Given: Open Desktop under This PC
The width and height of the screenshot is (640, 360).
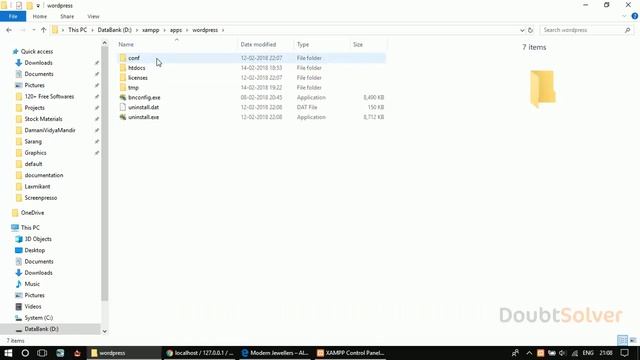Looking at the screenshot, I should coord(34,250).
